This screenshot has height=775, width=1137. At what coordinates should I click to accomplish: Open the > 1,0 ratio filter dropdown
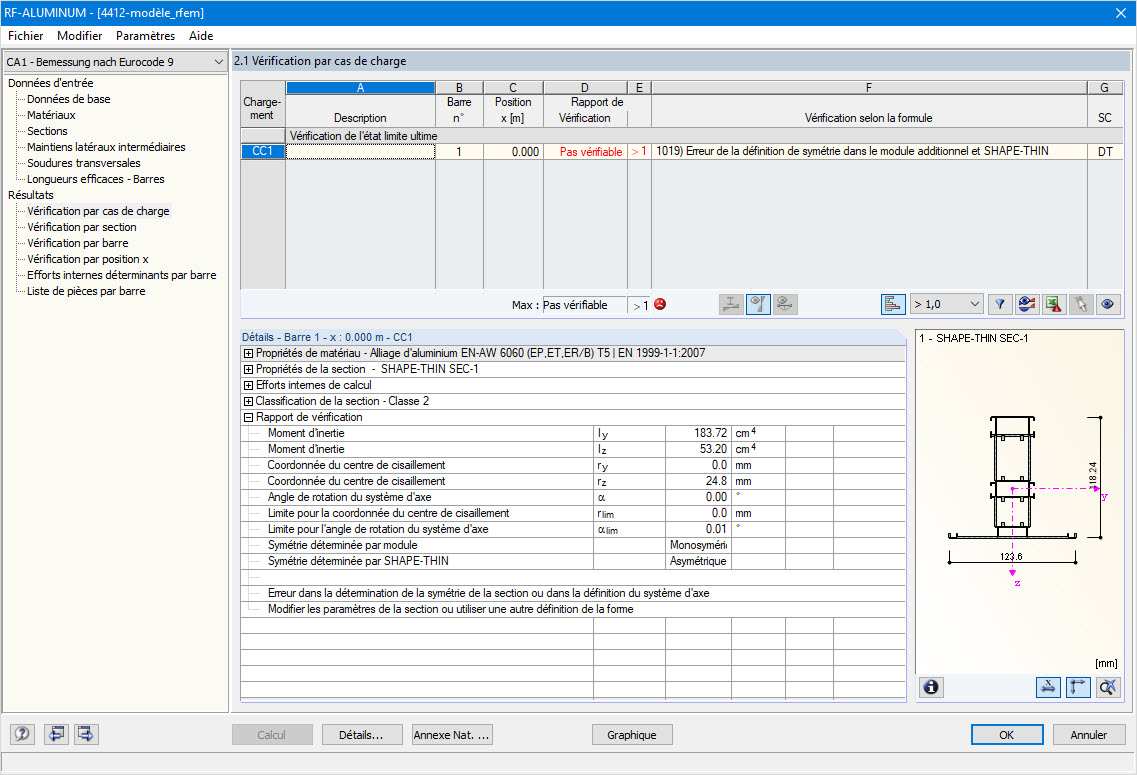[x=947, y=304]
